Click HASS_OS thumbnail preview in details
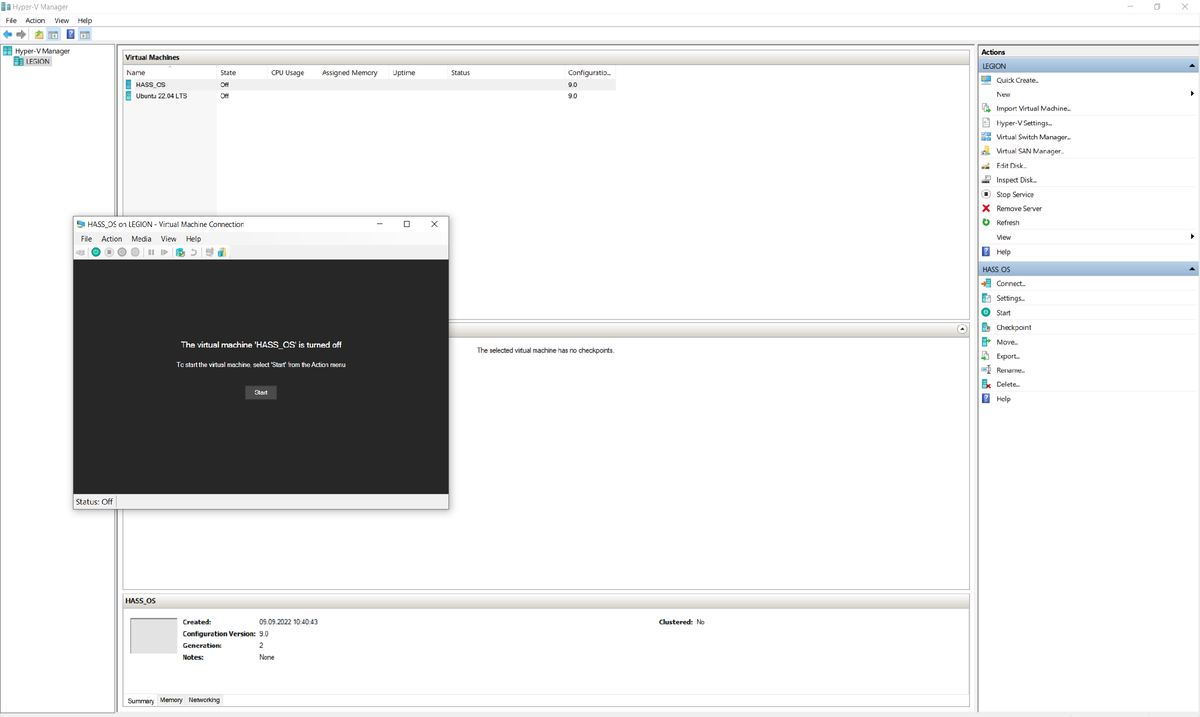The image size is (1200, 717). tap(153, 636)
